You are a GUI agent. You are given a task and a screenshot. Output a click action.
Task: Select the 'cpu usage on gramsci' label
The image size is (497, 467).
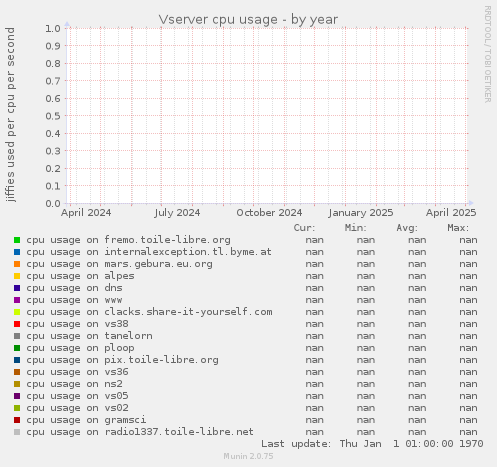(x=86, y=420)
